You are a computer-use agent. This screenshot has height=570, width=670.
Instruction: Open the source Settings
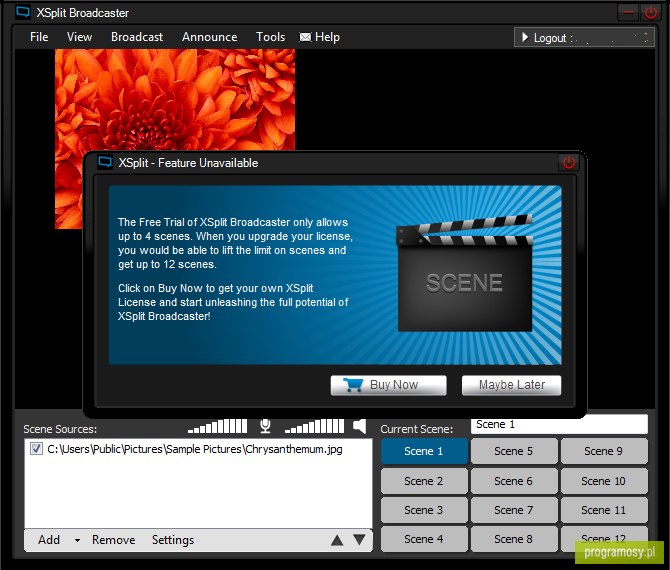click(173, 540)
